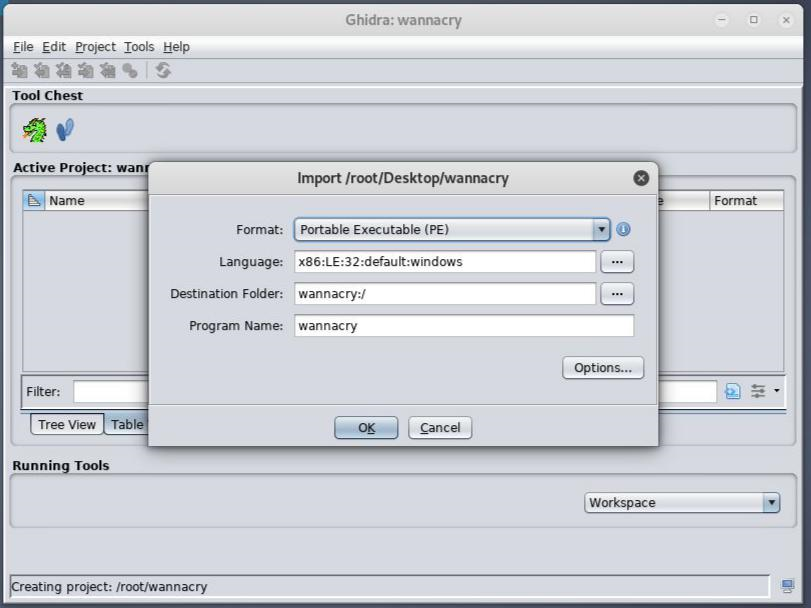
Task: Switch to Tree View tab
Action: (x=67, y=424)
